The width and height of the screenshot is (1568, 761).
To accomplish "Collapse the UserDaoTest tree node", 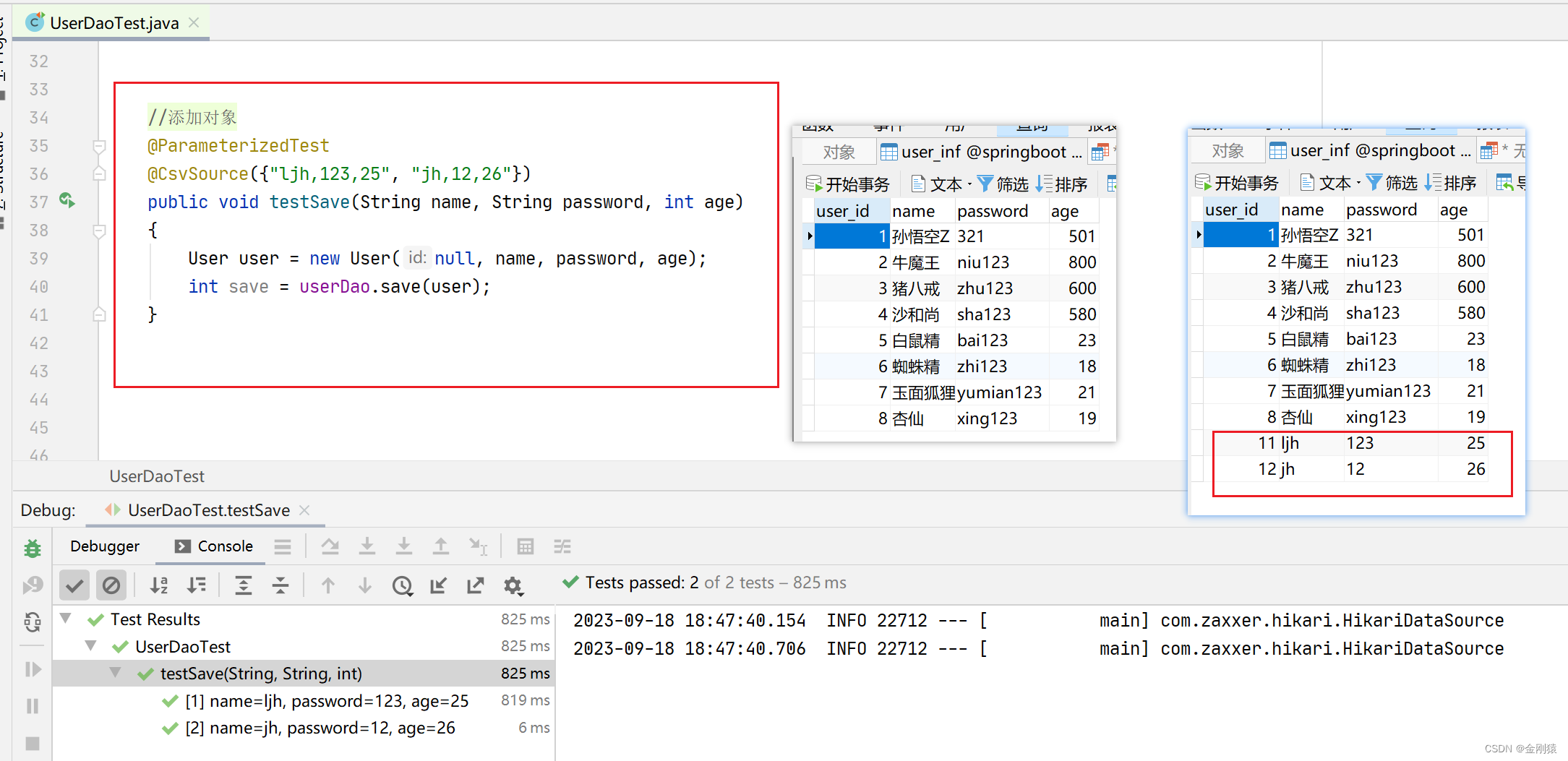I will point(90,645).
